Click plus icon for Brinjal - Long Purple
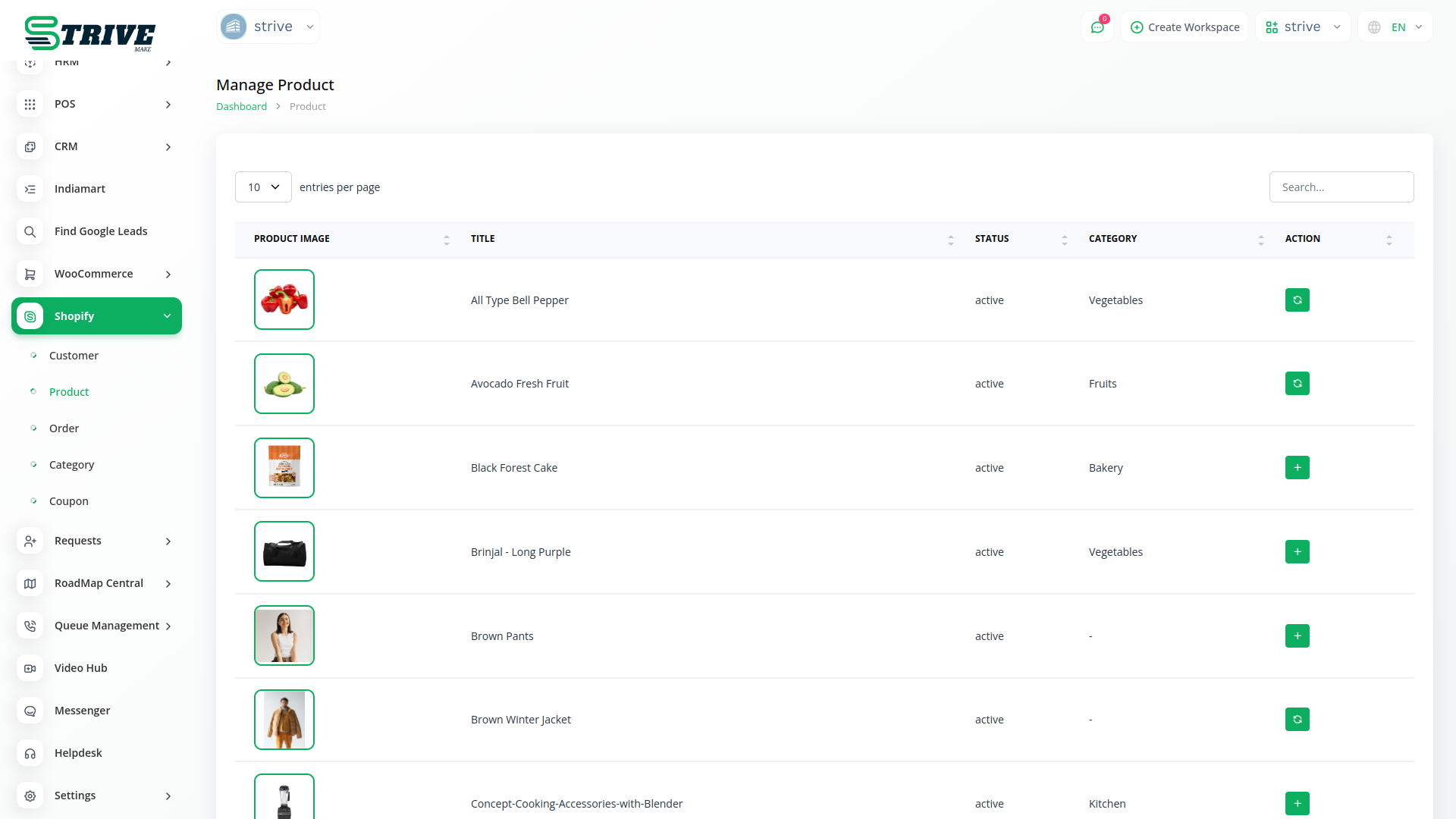The image size is (1456, 819). [x=1297, y=552]
